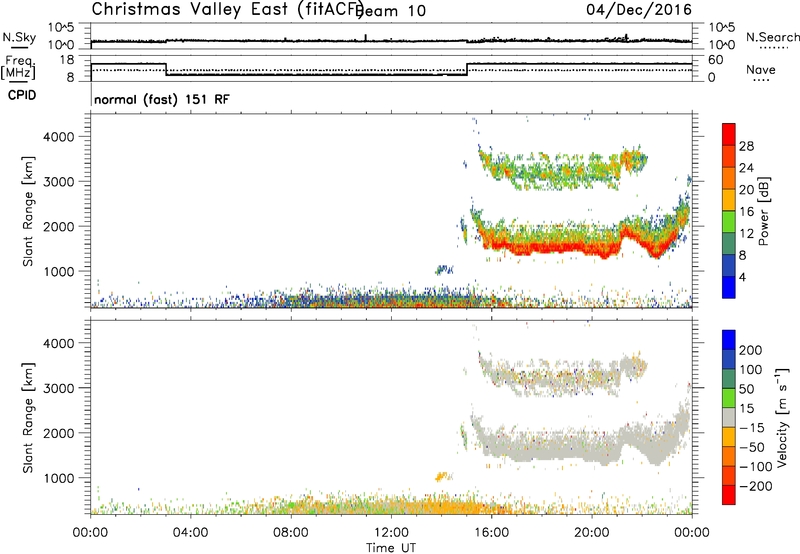Click 'Slant Range [km]' label of power panel
800x554 pixels.
[x=28, y=211]
